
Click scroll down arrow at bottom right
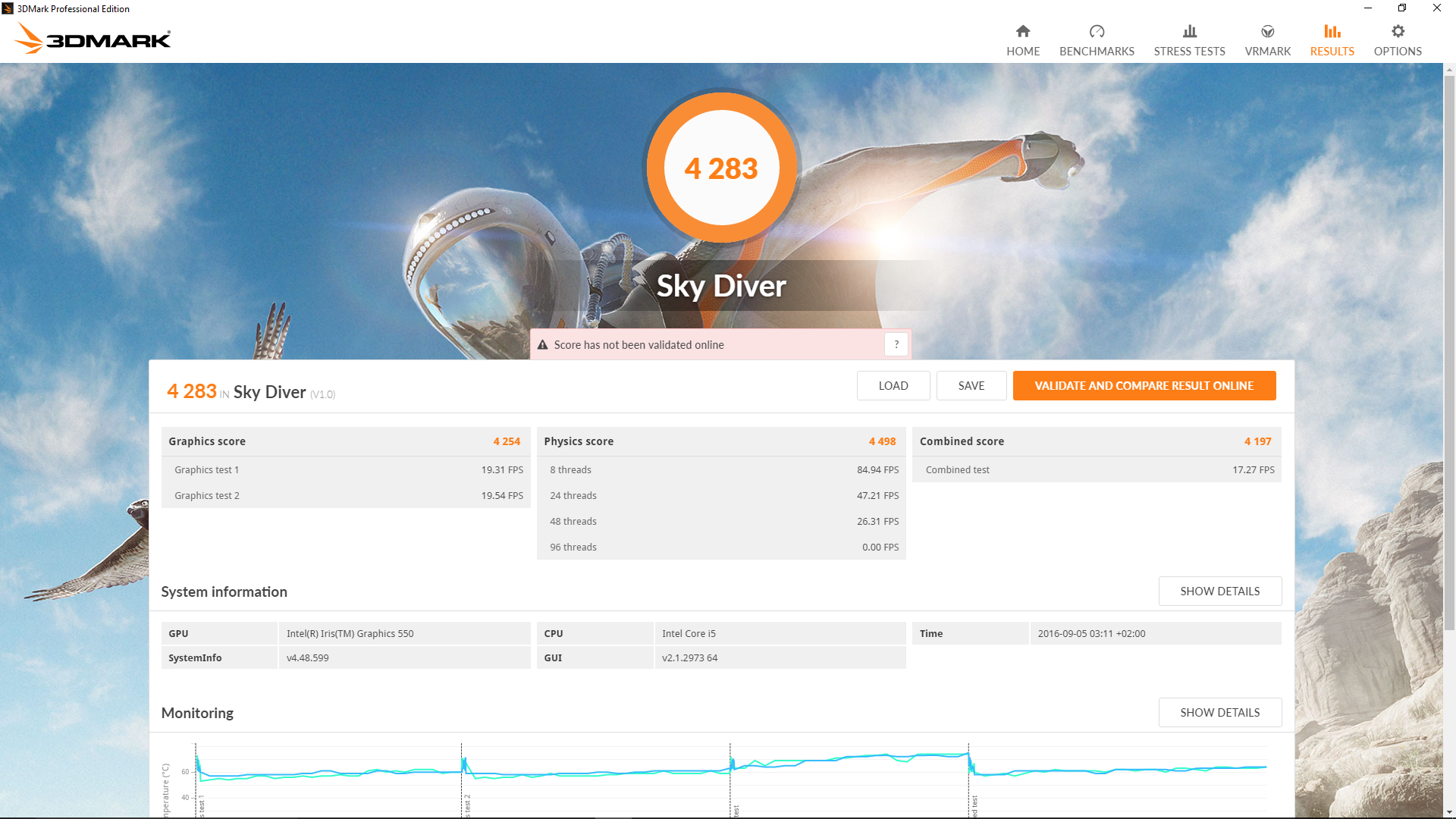(1449, 812)
